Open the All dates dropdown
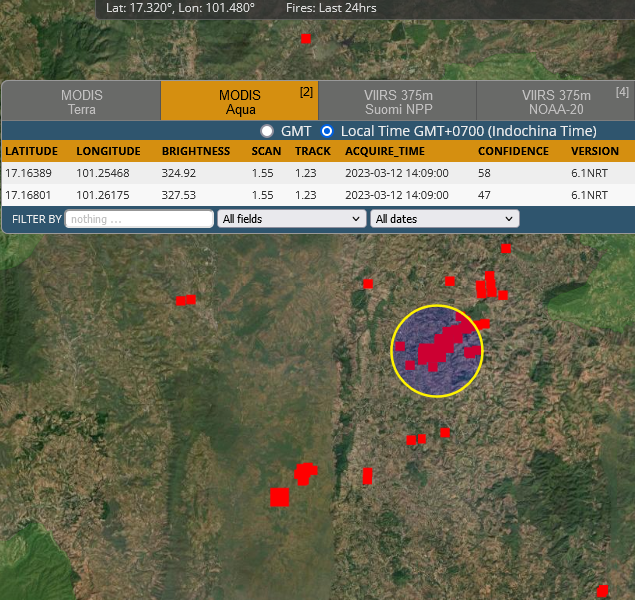The height and width of the screenshot is (600, 635). 445,219
